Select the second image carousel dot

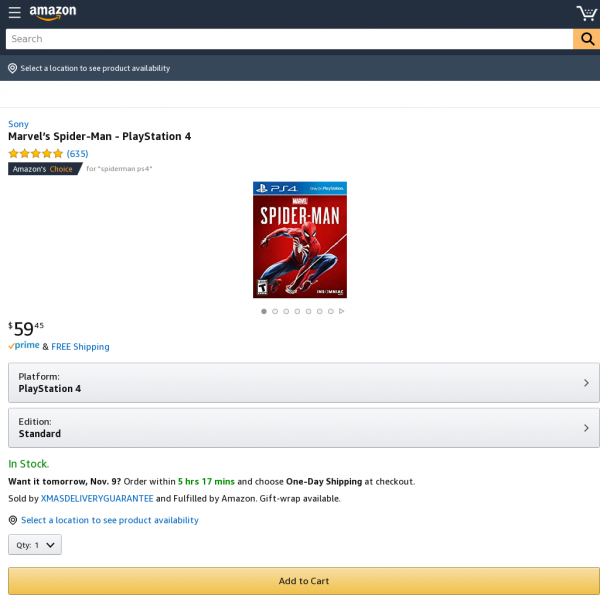tap(275, 311)
